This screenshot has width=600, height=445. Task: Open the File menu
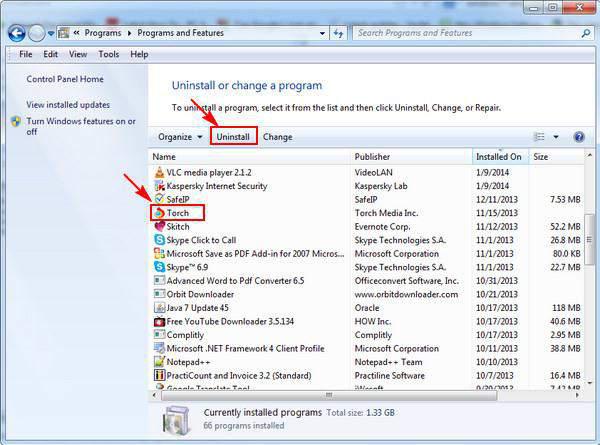coord(26,54)
